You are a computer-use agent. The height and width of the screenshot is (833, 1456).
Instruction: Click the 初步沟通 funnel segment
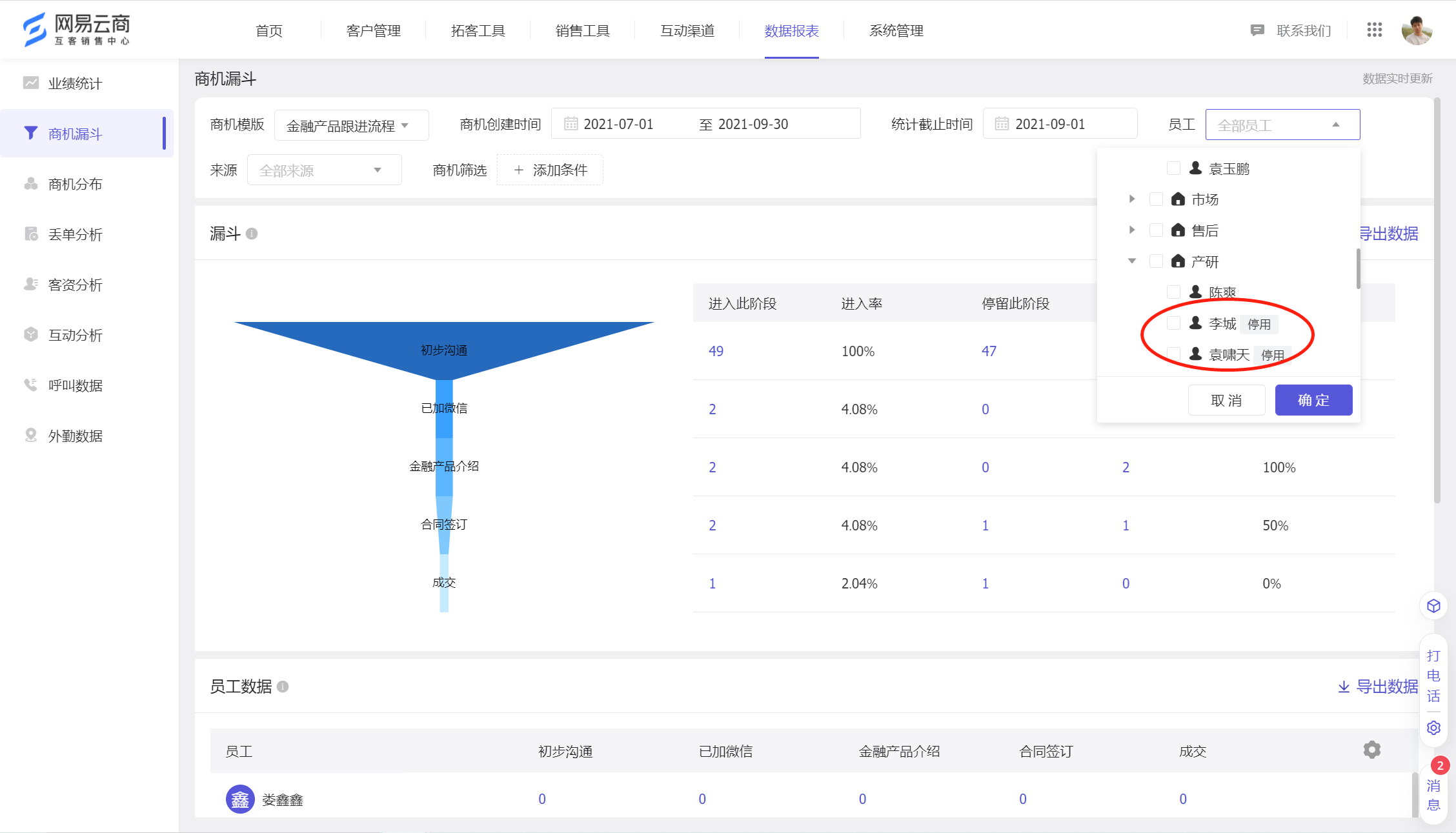point(444,350)
